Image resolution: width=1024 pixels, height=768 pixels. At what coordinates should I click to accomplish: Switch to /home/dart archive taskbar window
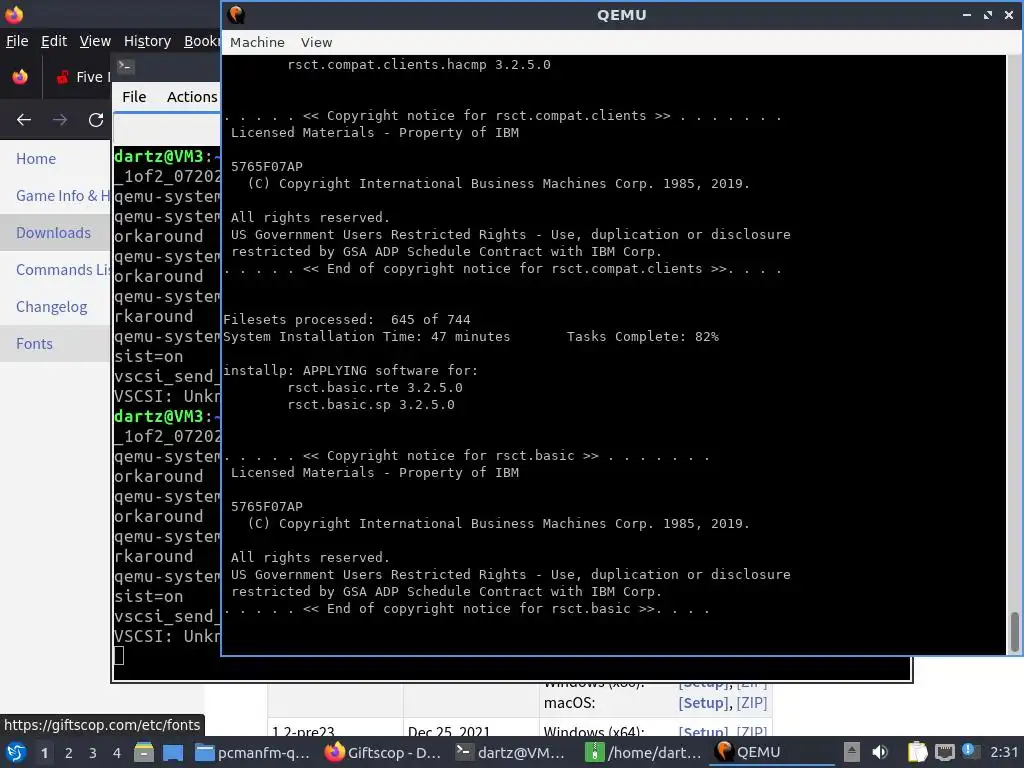(x=645, y=753)
